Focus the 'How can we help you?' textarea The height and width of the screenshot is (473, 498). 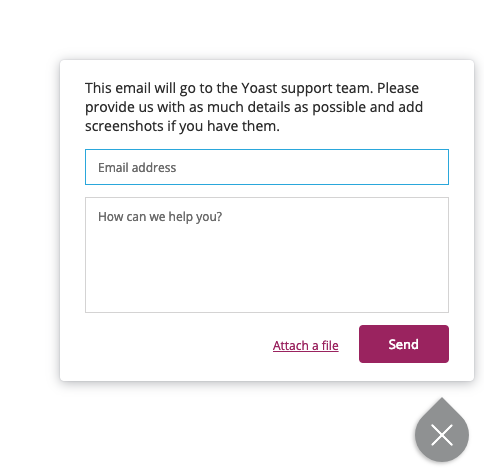[267, 255]
